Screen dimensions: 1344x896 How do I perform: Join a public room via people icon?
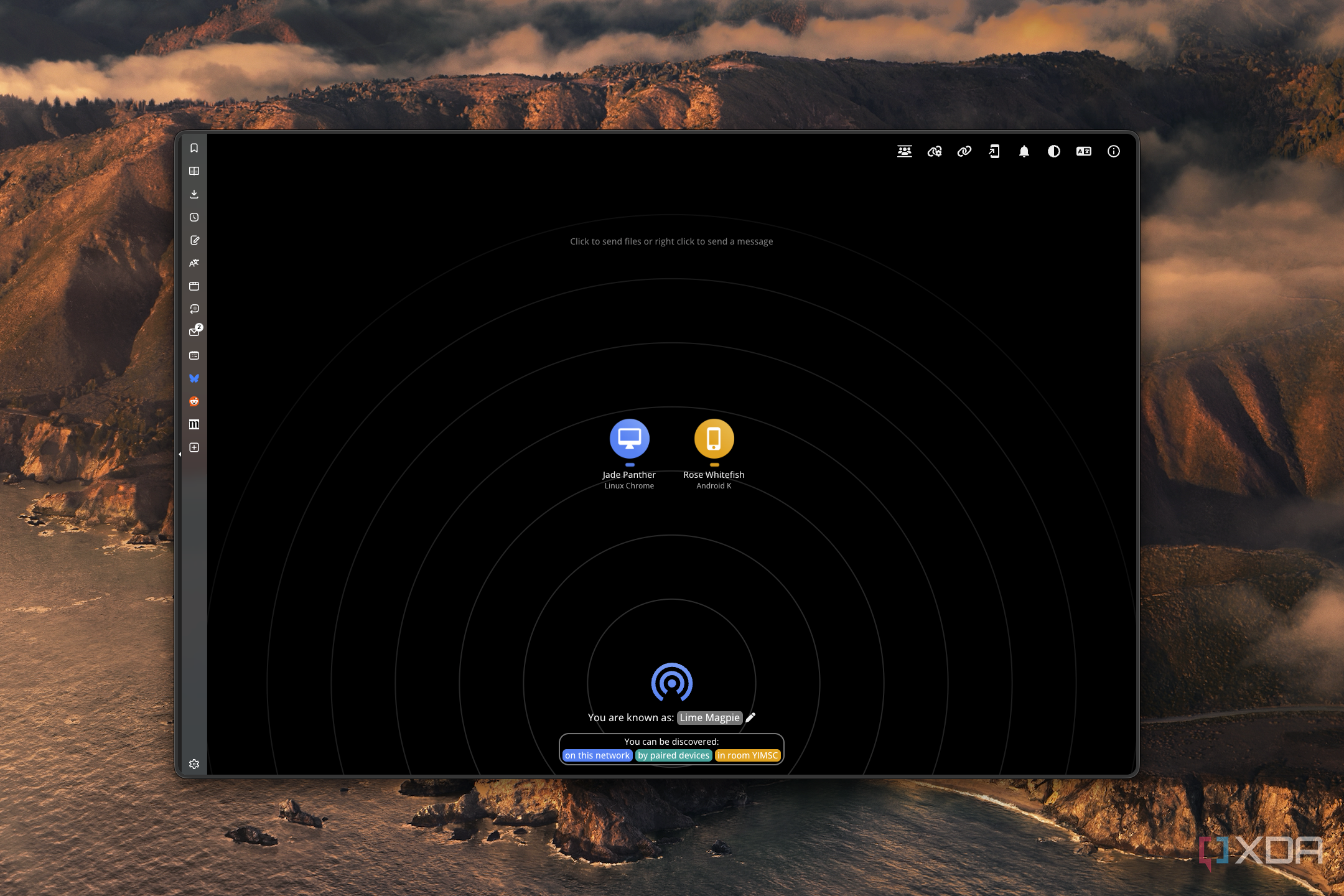click(x=905, y=151)
